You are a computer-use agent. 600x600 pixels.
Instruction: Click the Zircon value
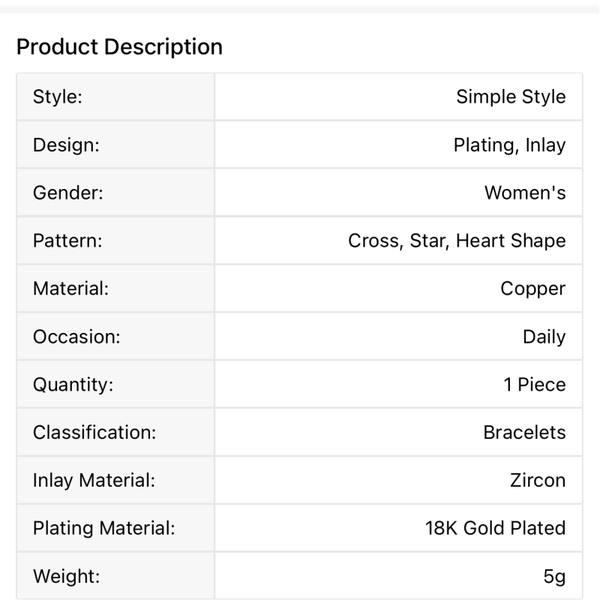click(537, 481)
